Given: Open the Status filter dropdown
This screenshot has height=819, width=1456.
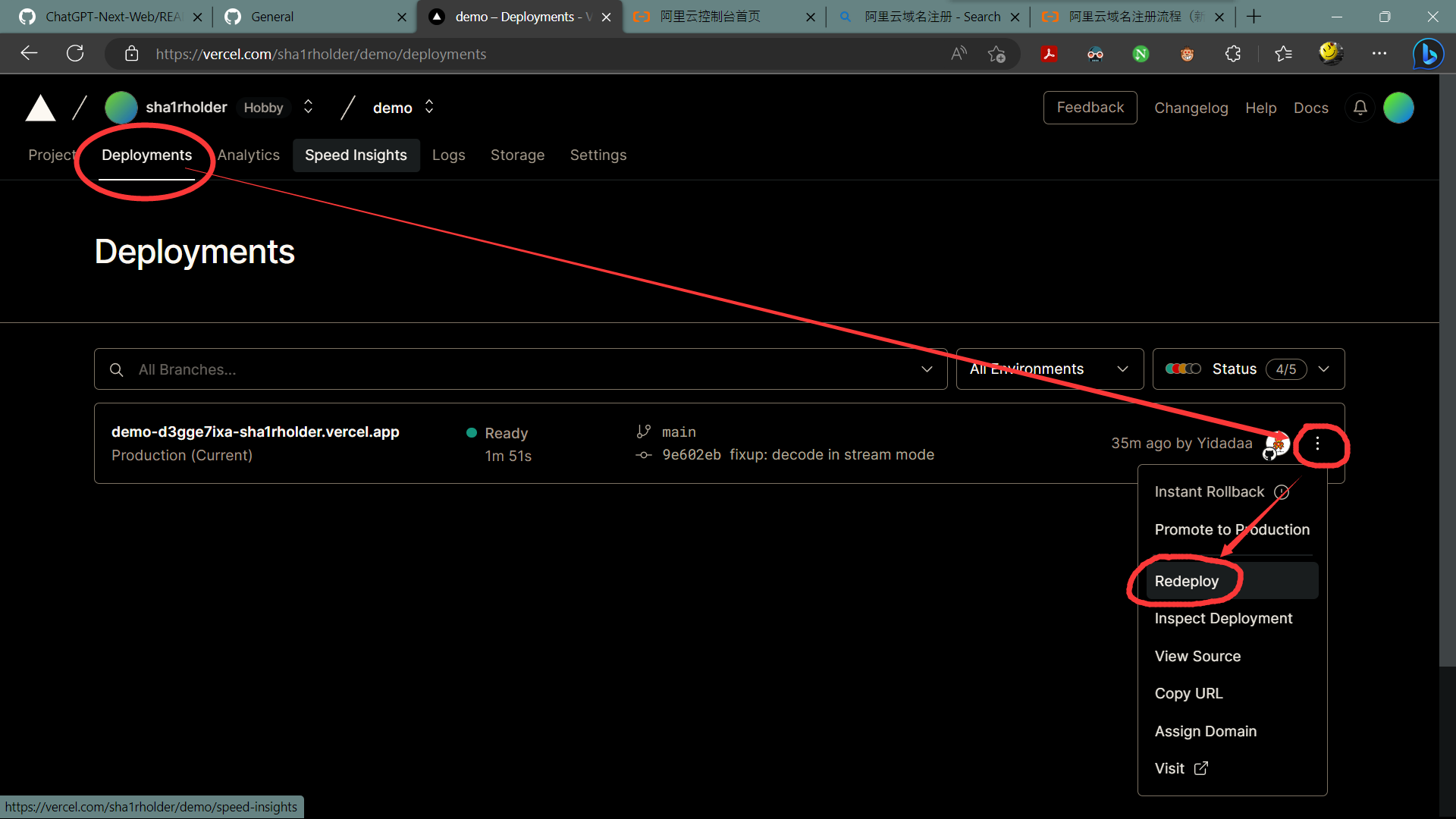Looking at the screenshot, I should (x=1248, y=369).
